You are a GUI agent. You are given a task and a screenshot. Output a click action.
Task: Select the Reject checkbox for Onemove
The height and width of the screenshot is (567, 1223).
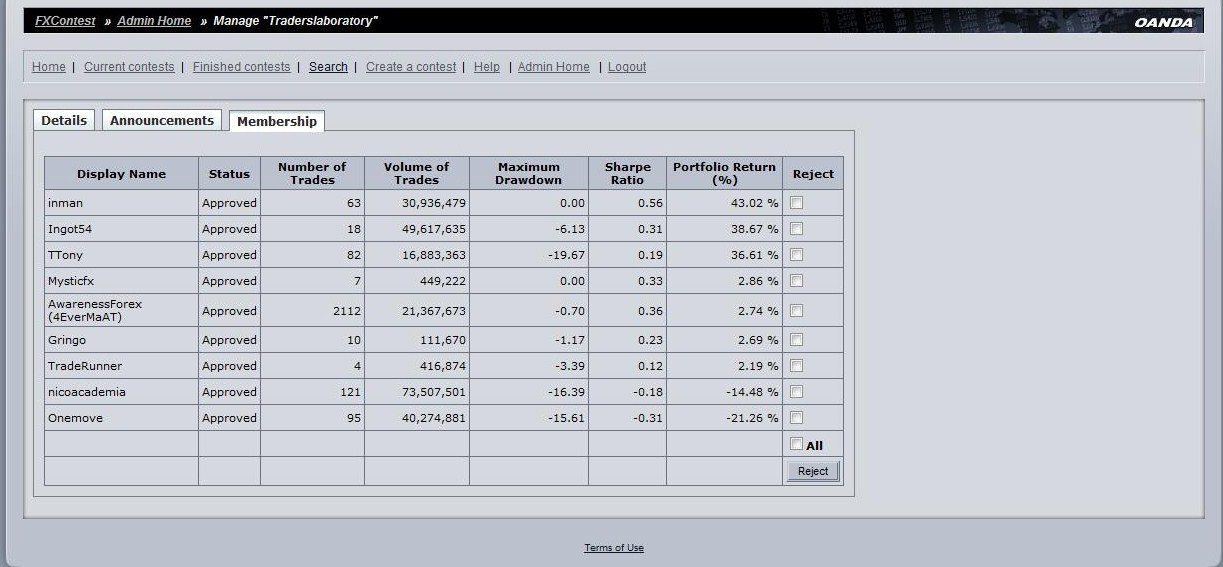[x=796, y=418]
